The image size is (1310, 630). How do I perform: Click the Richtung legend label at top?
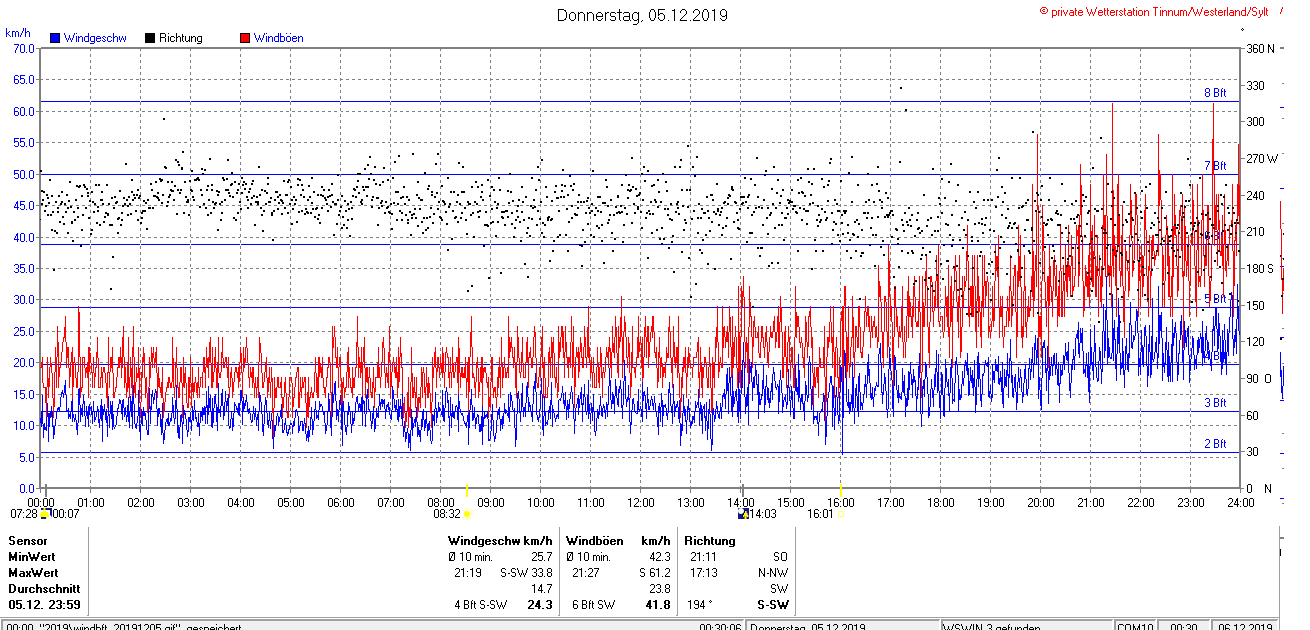[x=181, y=38]
